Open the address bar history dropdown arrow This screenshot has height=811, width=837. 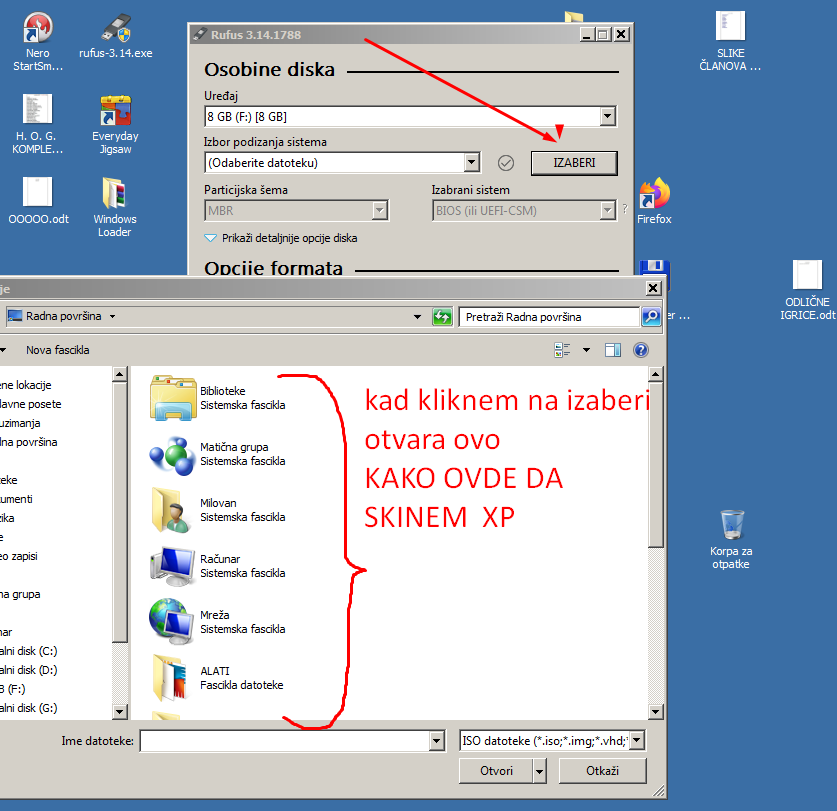coord(417,317)
